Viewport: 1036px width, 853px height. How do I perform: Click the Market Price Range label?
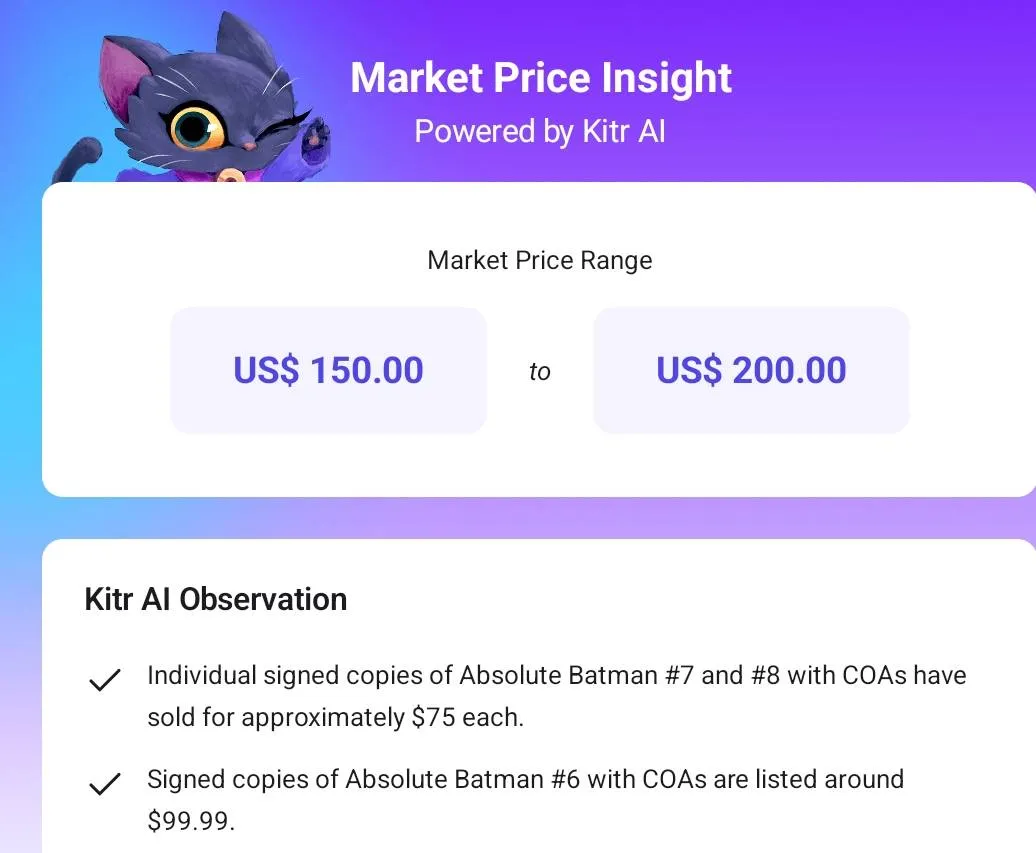point(539,260)
